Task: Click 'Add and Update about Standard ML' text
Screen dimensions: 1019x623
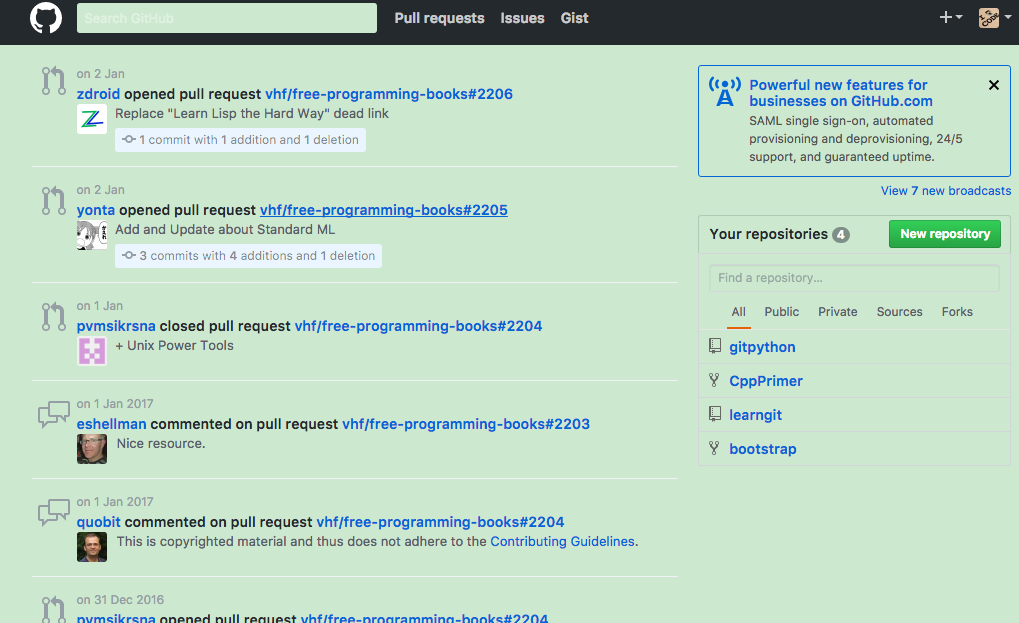Action: coord(225,230)
